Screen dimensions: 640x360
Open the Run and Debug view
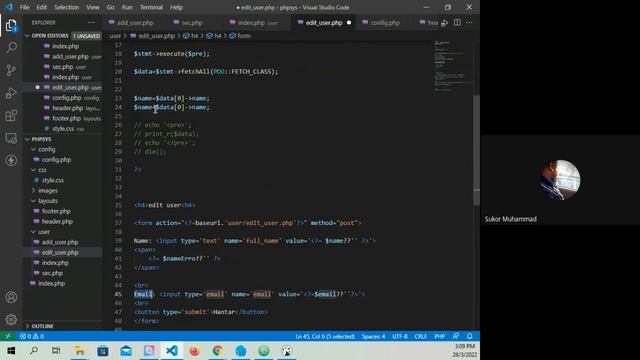[x=11, y=93]
